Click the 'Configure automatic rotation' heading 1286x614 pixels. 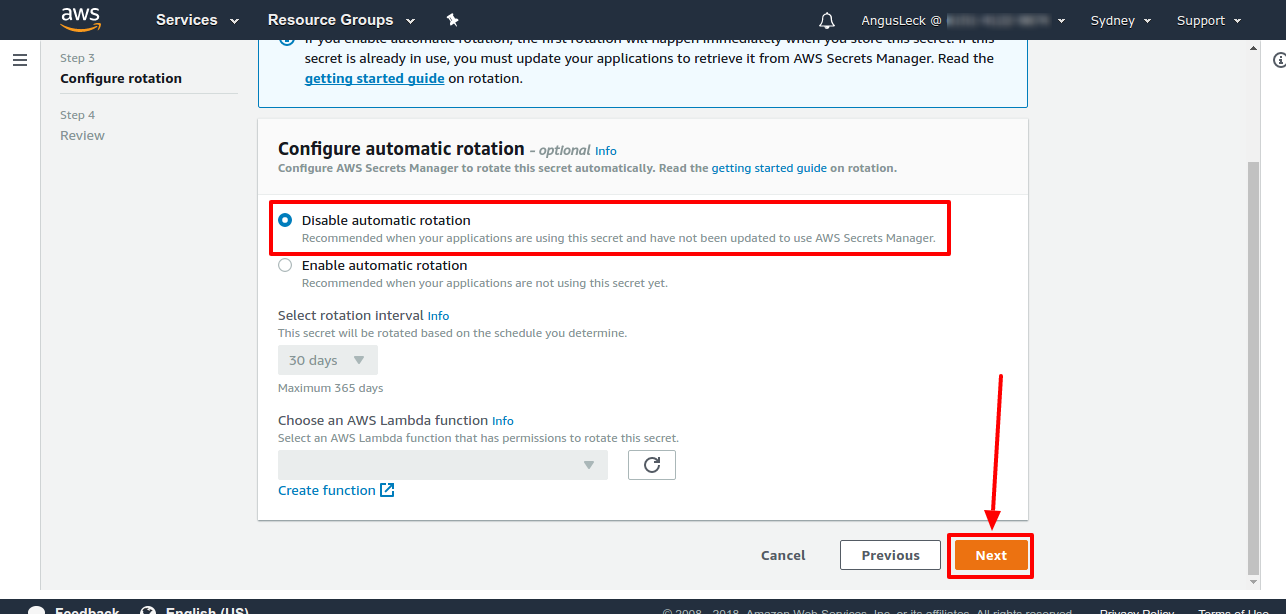pyautogui.click(x=401, y=149)
